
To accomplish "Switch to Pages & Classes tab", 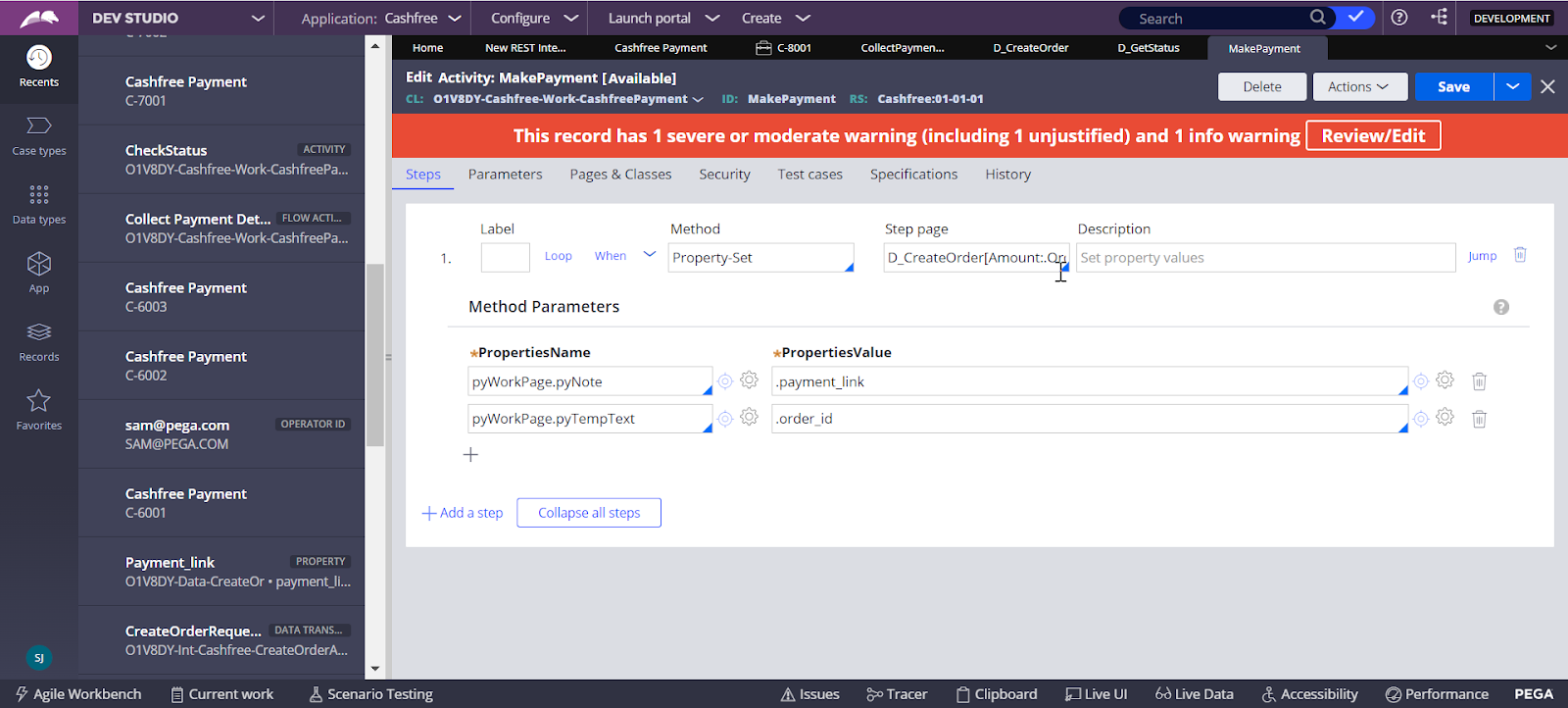I will point(620,175).
